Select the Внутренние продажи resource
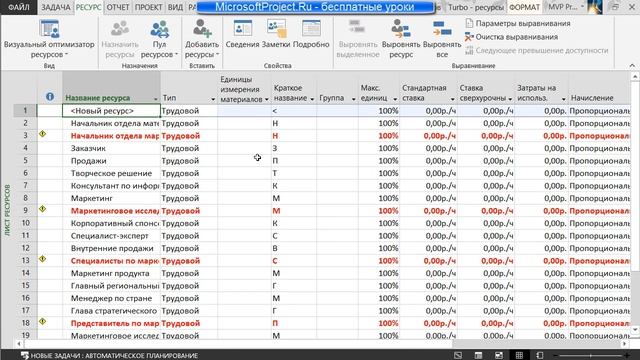The height and width of the screenshot is (360, 640). pos(112,248)
